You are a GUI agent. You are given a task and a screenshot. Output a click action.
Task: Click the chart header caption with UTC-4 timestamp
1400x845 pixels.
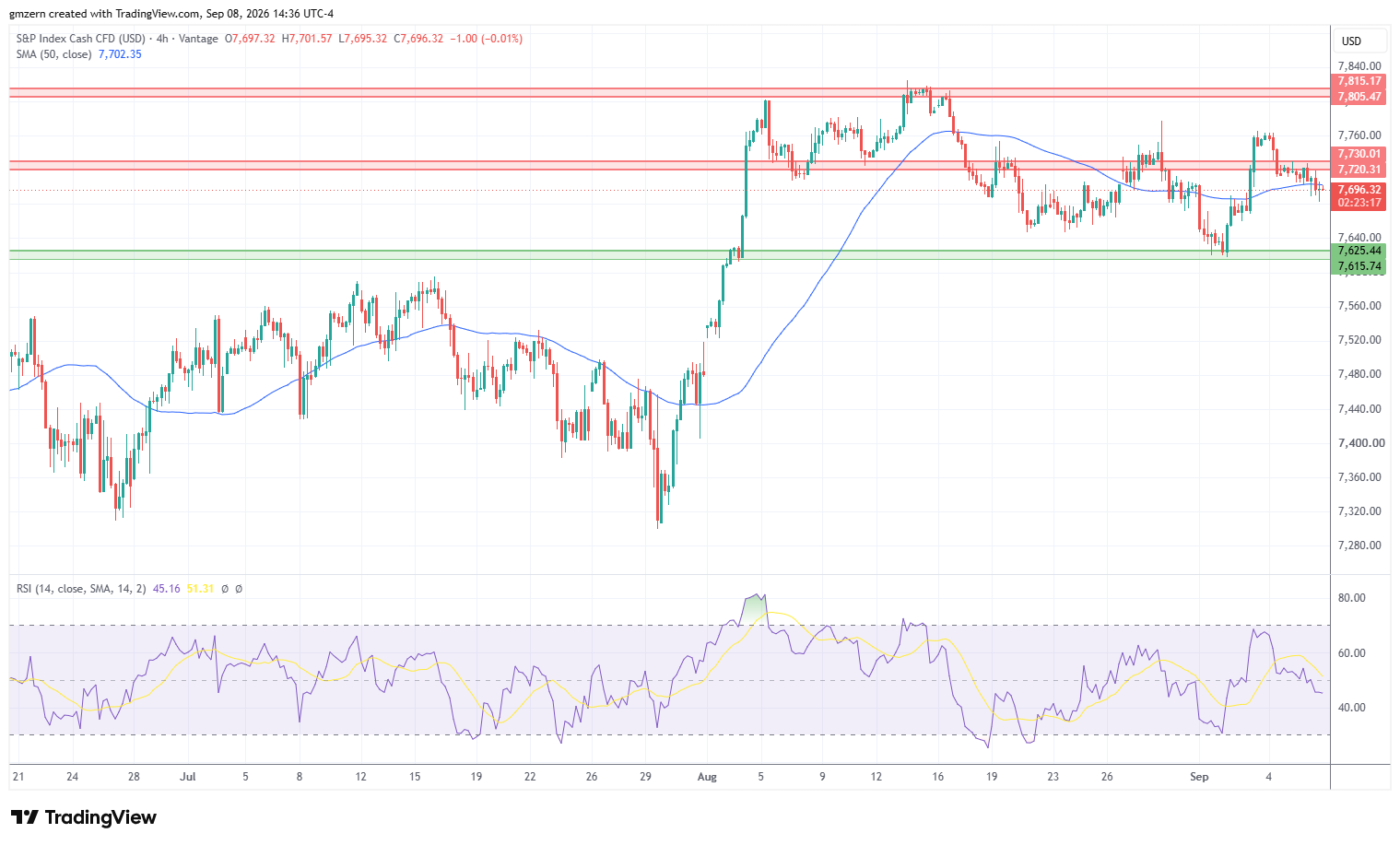(x=171, y=14)
